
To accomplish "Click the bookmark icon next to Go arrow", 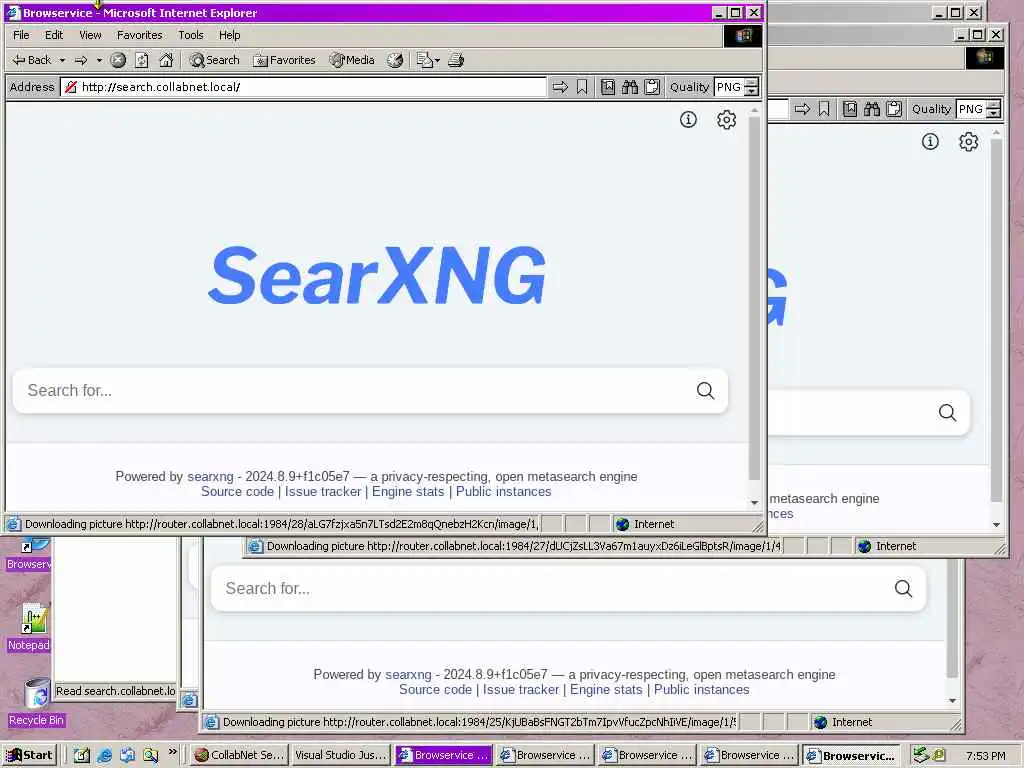I will 582,87.
